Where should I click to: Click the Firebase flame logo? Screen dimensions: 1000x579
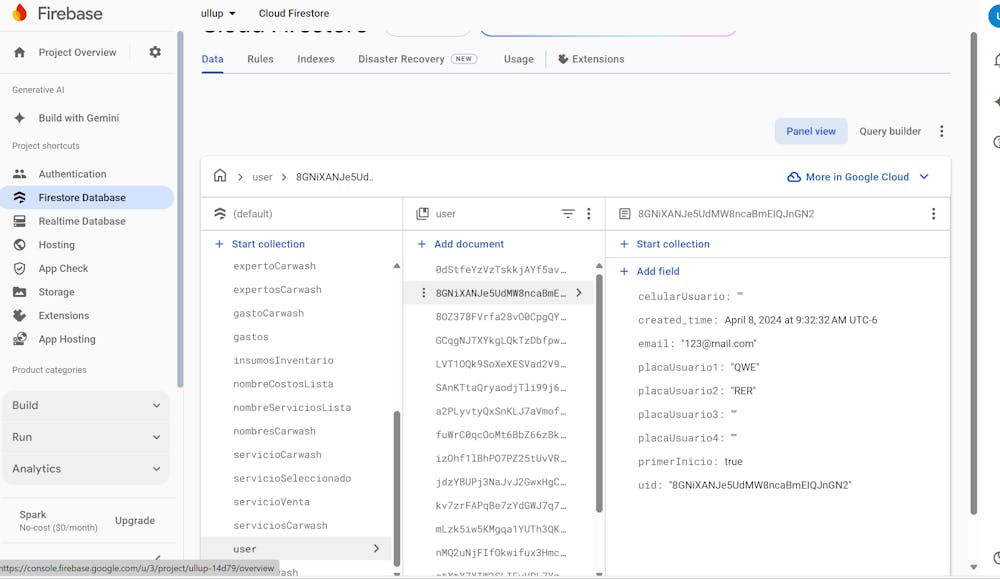(19, 13)
